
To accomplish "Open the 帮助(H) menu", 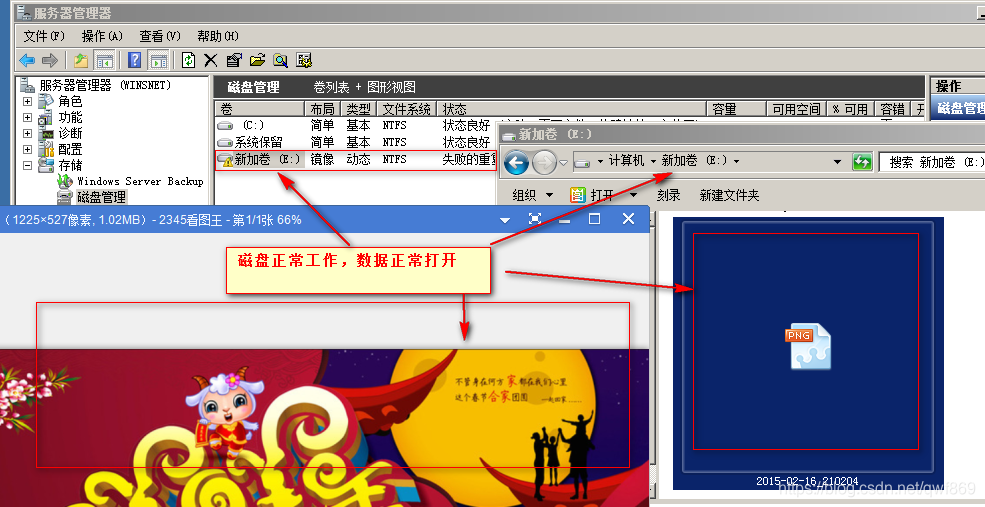I will click(218, 36).
